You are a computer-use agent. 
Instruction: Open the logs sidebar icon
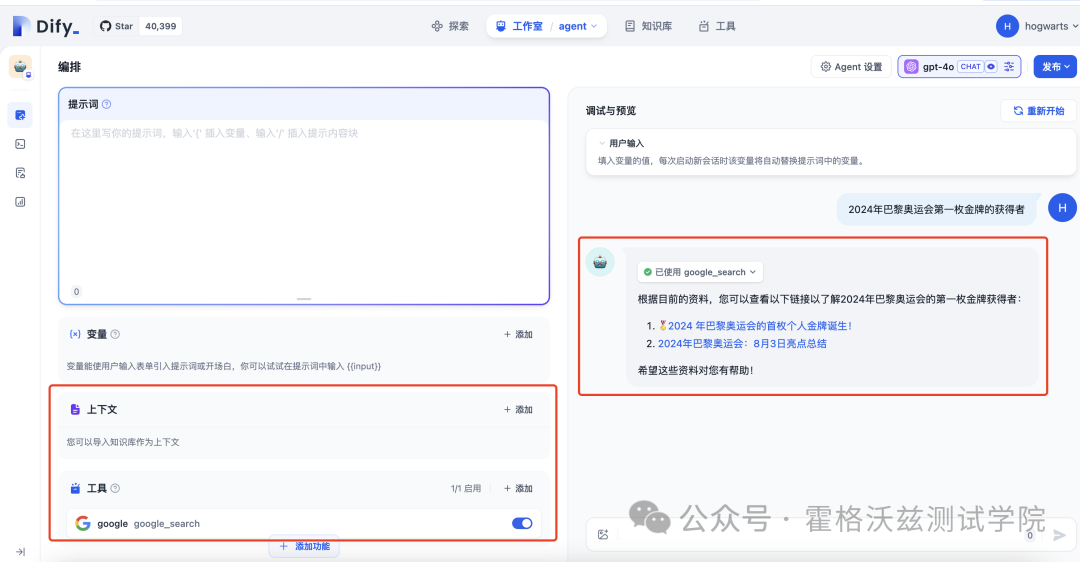tap(20, 173)
